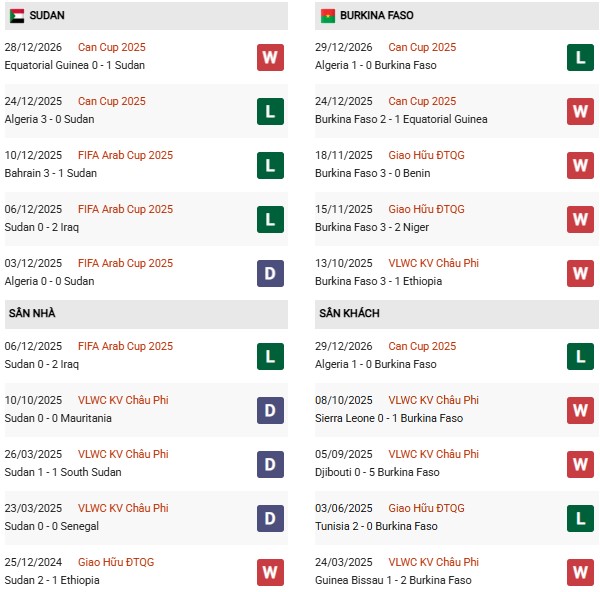This screenshot has height=592, width=600.
Task: Click the L badge for Tunisia 2-0 Burkina Faso
Action: (581, 517)
